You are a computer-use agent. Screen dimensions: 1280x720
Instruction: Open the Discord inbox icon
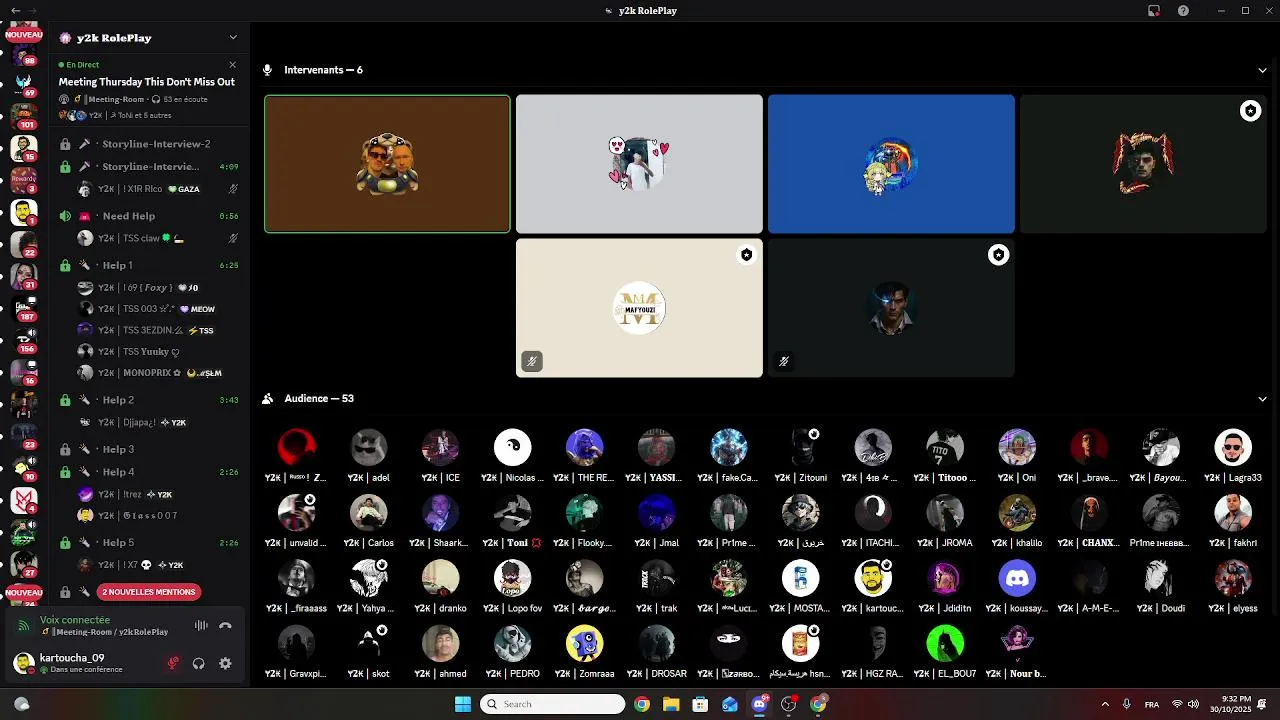(1153, 11)
